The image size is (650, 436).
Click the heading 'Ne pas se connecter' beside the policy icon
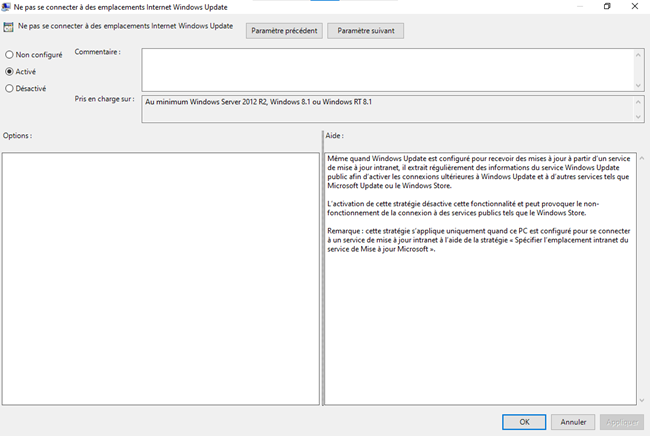pyautogui.click(x=125, y=26)
